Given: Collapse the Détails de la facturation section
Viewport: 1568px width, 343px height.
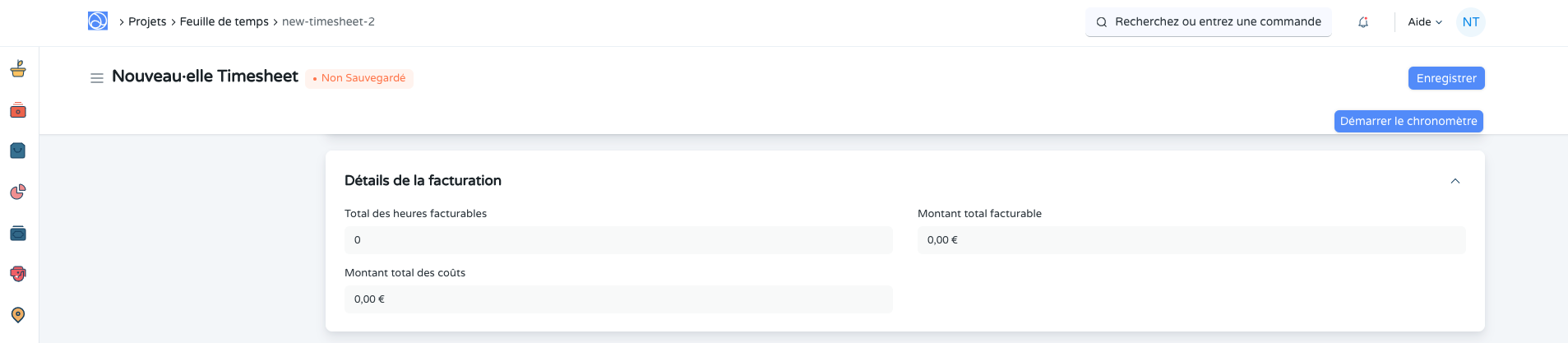Looking at the screenshot, I should coord(1455,181).
